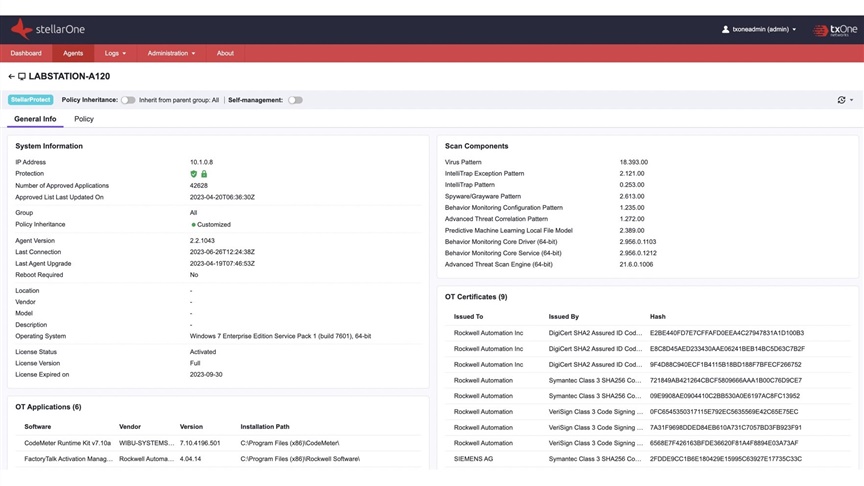Screen dimensions: 864x486
Task: Toggle the Policy Inheritance switch
Action: 128,100
